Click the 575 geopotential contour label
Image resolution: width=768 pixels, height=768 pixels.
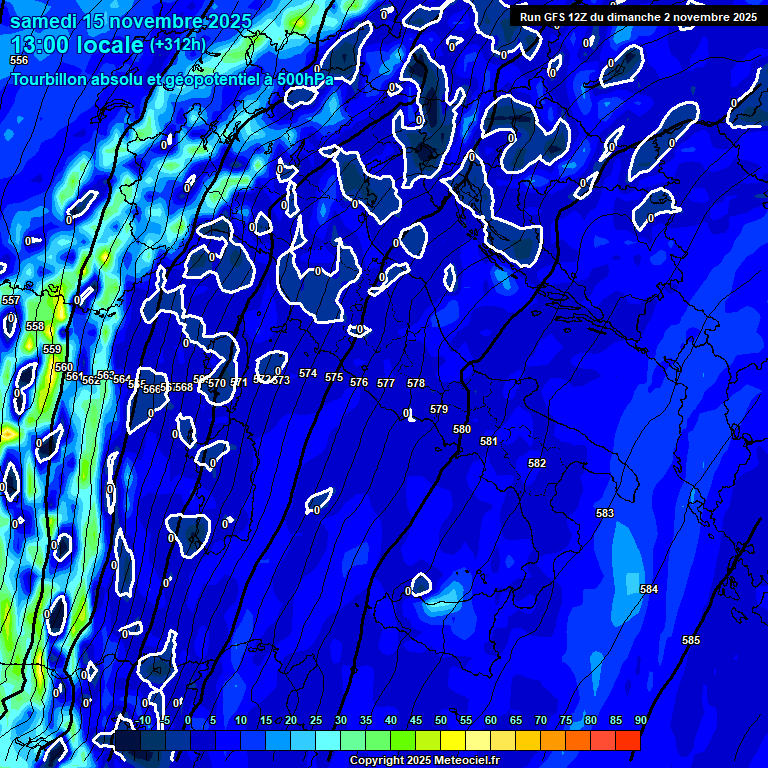coord(334,377)
